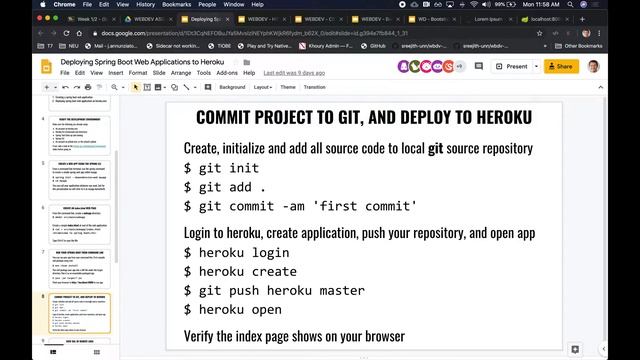This screenshot has height=360, width=640.
Task: Open the Format menu in Slides
Action: coord(138,73)
